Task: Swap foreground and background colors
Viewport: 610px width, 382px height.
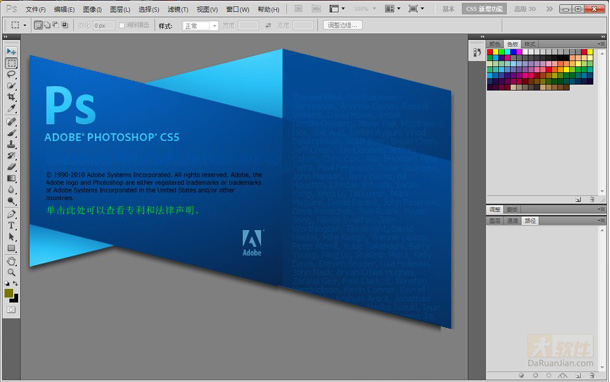Action: coord(15,284)
